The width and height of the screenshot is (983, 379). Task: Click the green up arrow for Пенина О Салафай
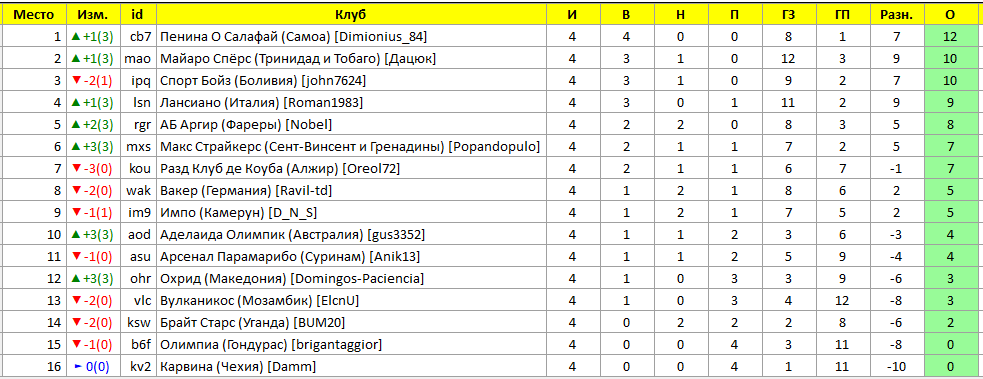(76, 37)
